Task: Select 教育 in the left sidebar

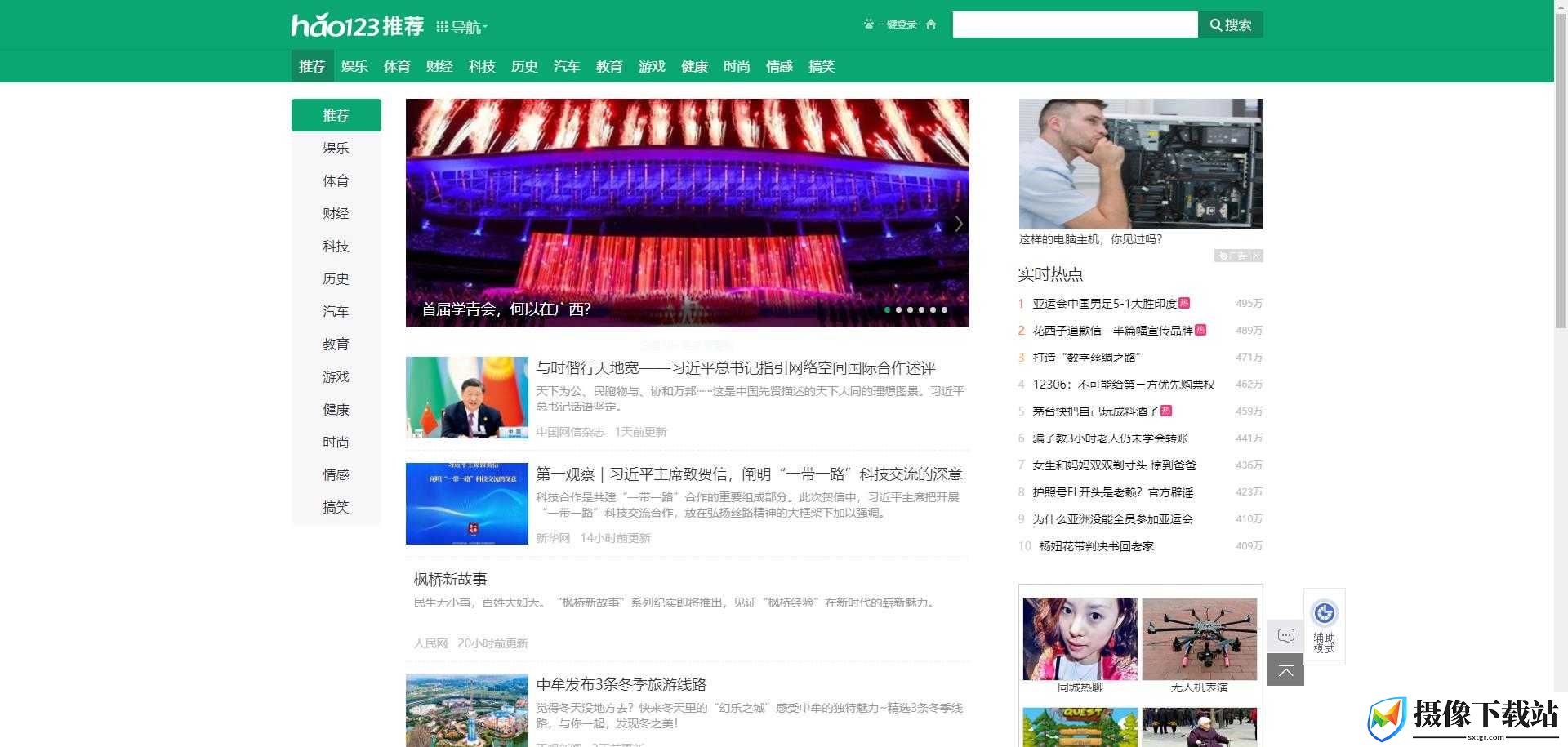Action: pos(336,344)
